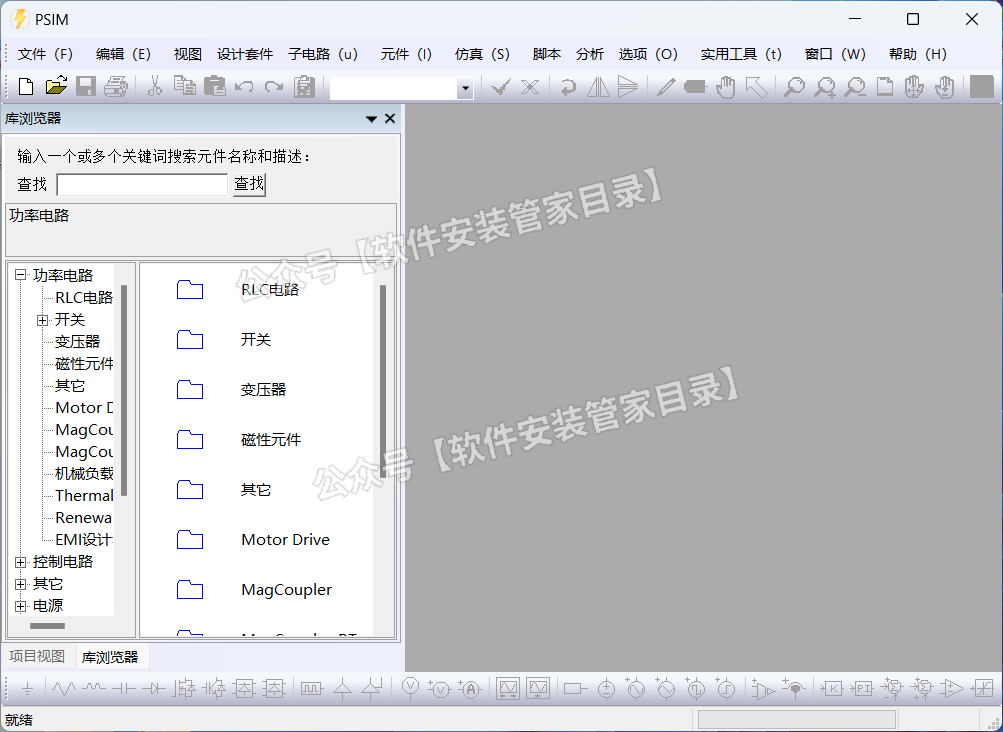Place a label with the label tool
The image size is (1003, 732).
click(695, 86)
